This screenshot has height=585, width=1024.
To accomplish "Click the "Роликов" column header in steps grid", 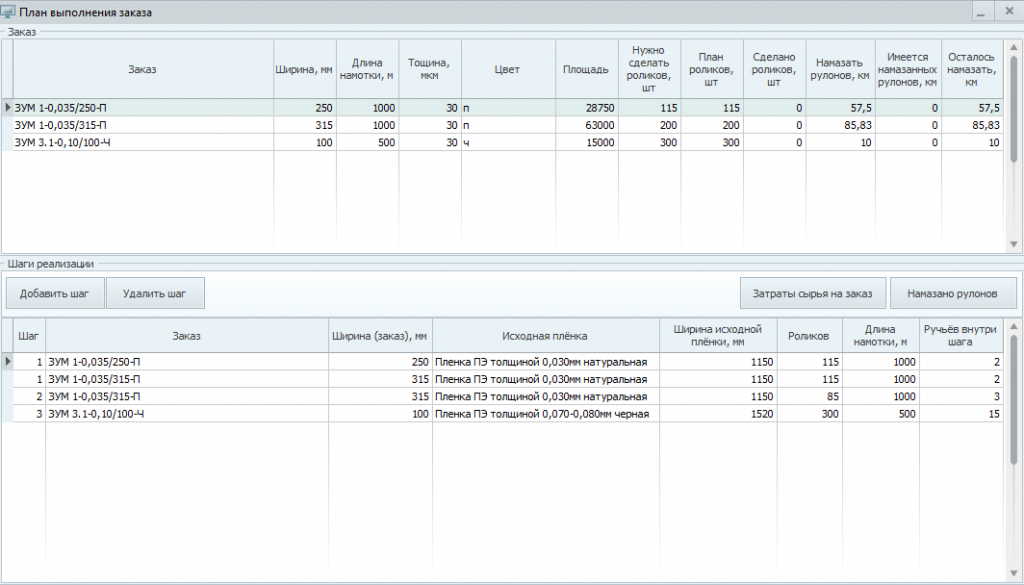I will [809, 336].
